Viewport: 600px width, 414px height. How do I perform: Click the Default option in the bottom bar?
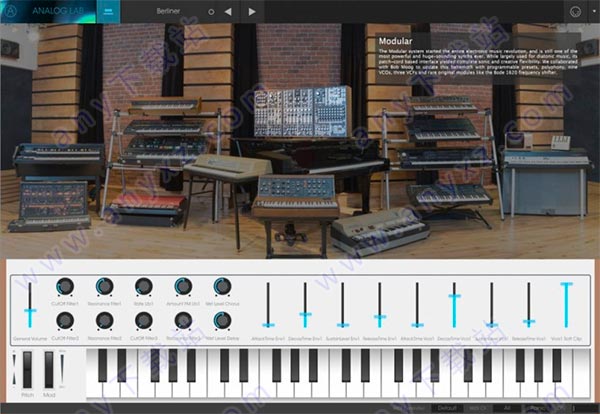pyautogui.click(x=447, y=408)
